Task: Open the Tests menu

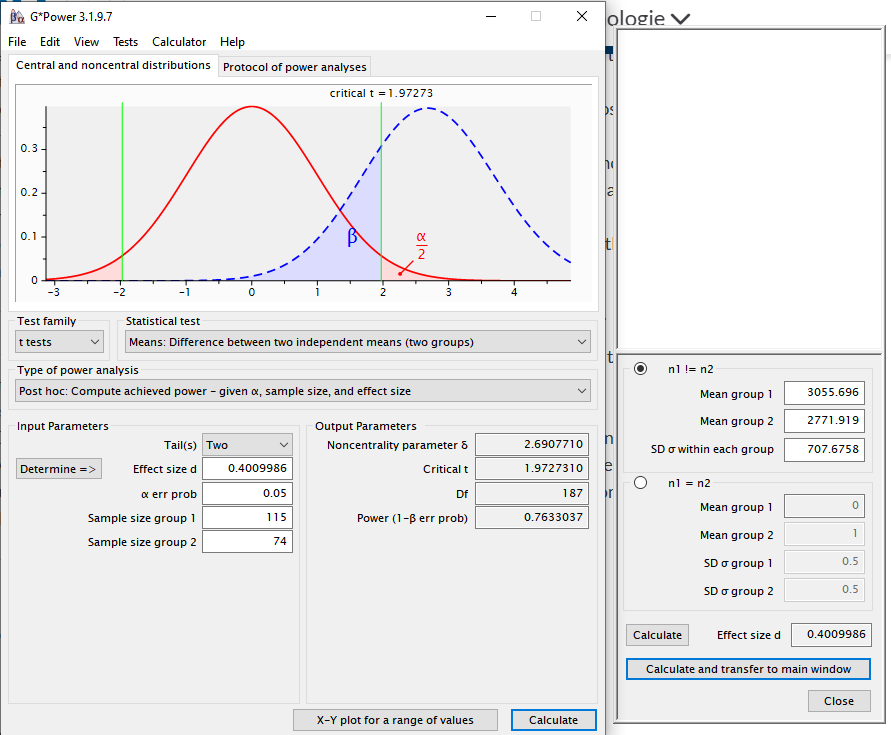Action: (125, 42)
